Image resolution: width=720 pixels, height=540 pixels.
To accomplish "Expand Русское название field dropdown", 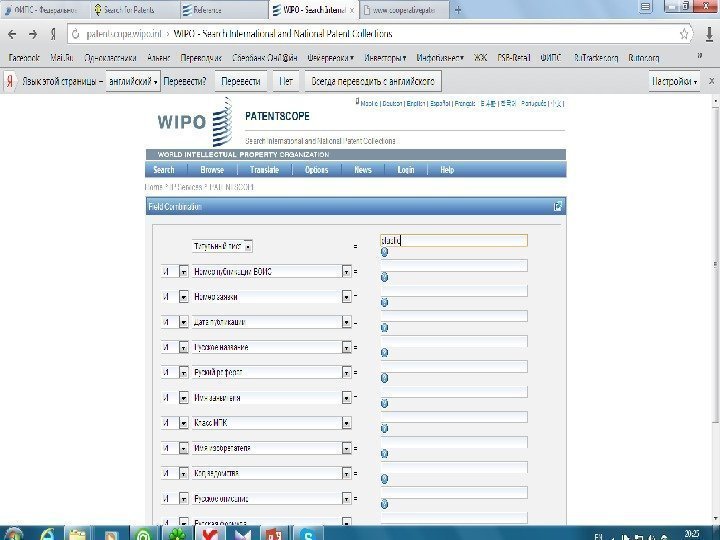I will tap(347, 348).
